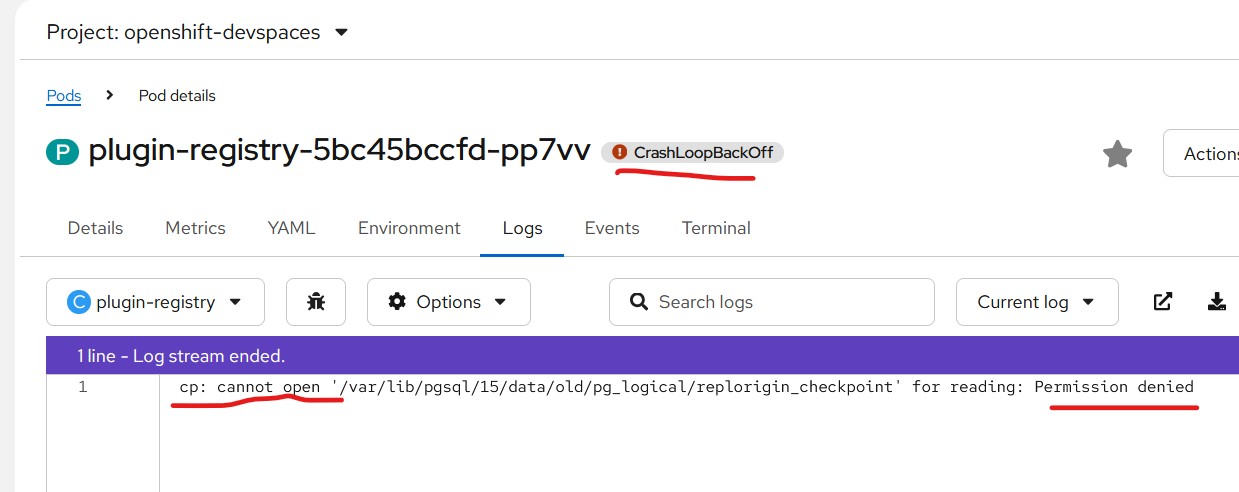Click the download logs icon
This screenshot has height=492, width=1239.
click(x=1217, y=302)
